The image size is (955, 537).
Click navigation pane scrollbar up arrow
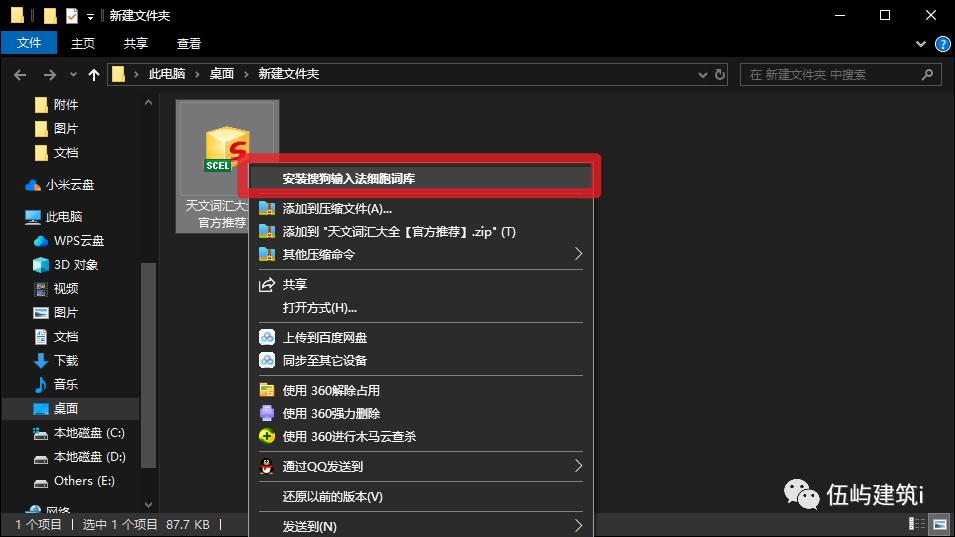point(148,102)
